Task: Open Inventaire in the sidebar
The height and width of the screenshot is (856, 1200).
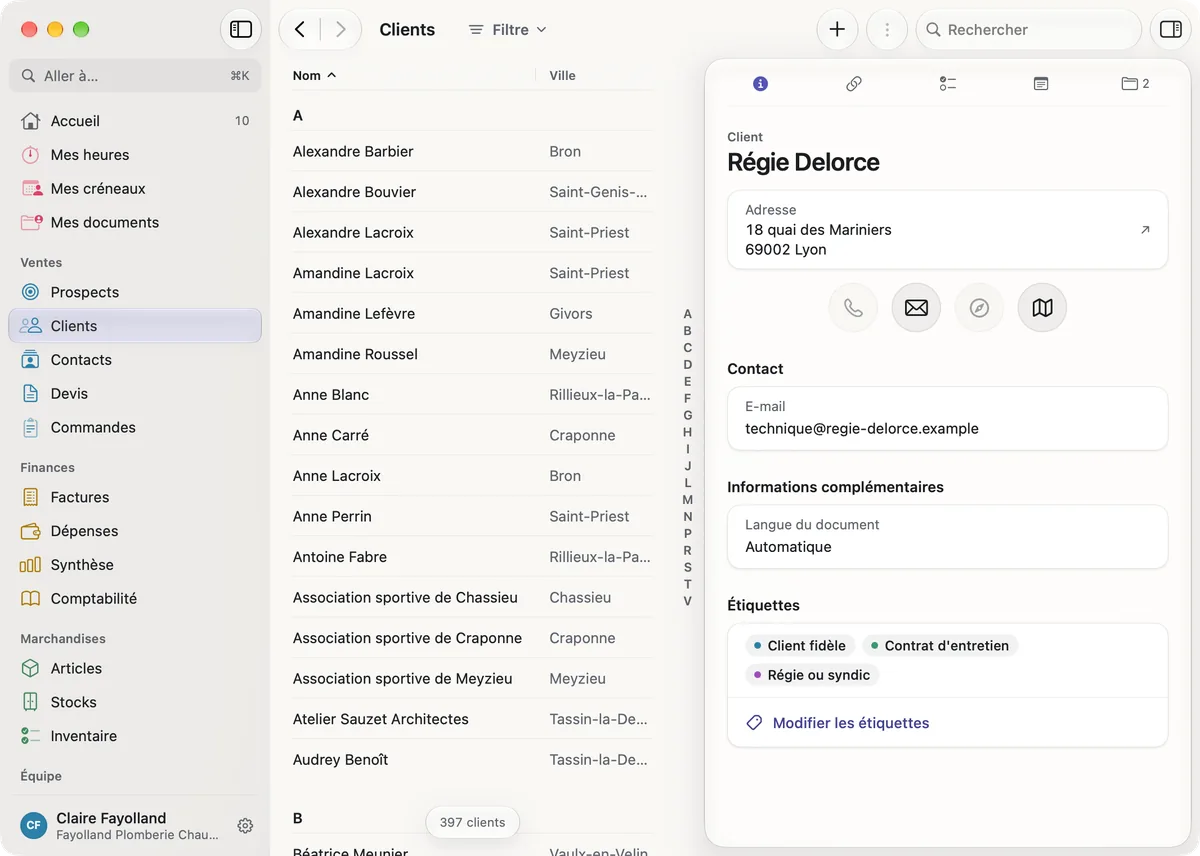Action: click(x=135, y=736)
